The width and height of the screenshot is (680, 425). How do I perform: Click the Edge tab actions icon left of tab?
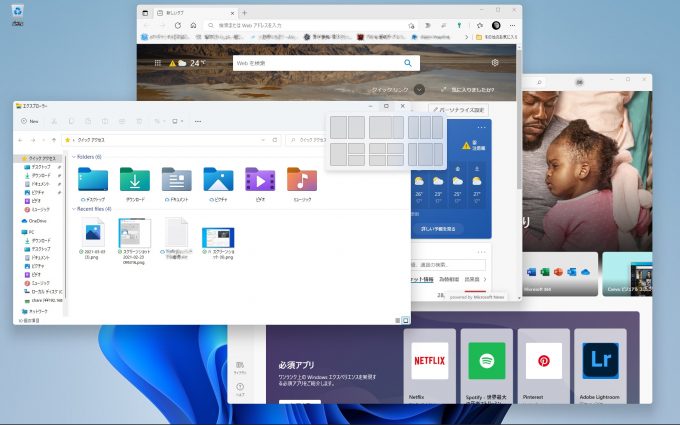[145, 13]
